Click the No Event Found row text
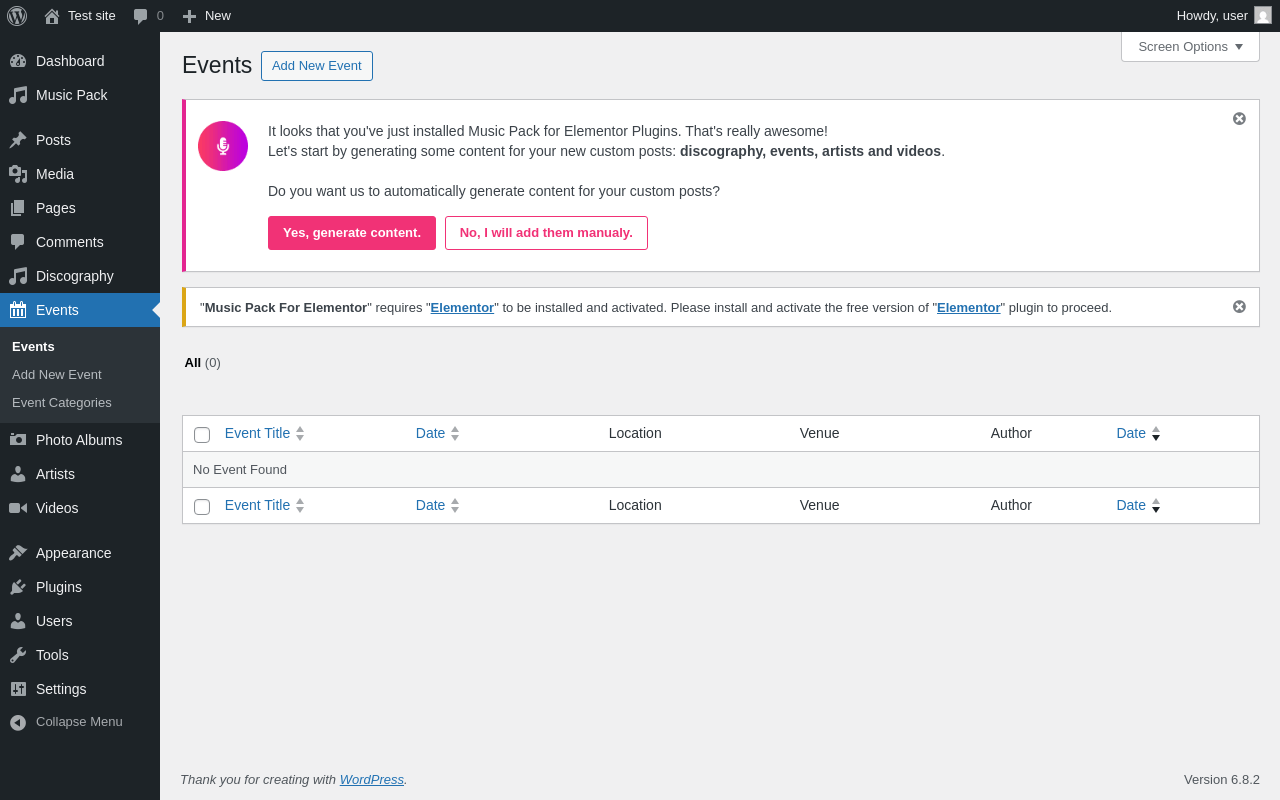The image size is (1280, 800). 240,469
